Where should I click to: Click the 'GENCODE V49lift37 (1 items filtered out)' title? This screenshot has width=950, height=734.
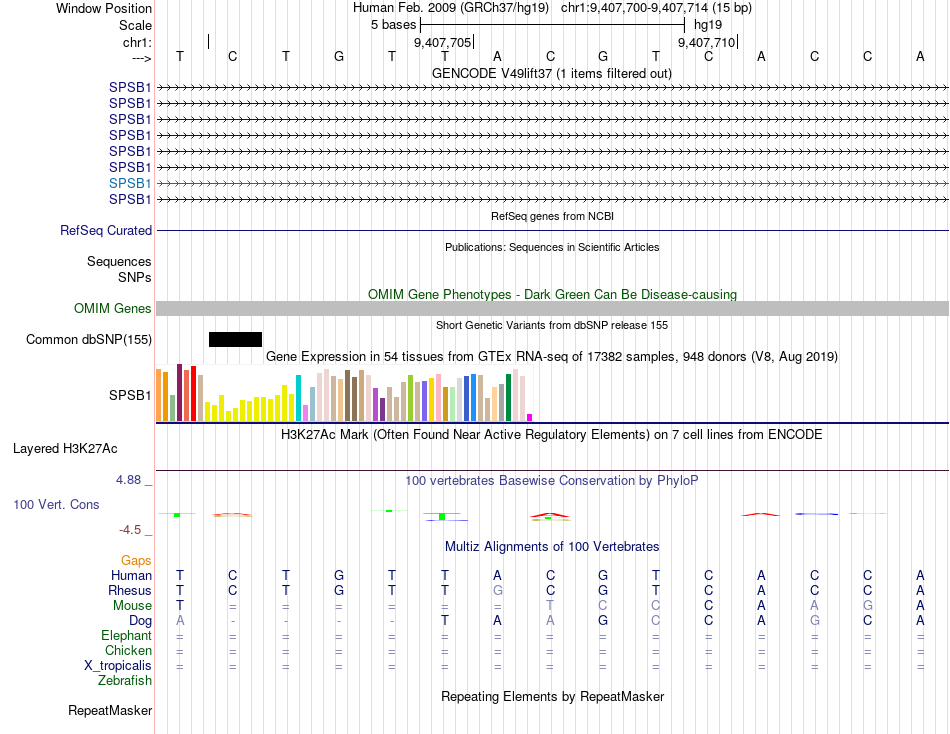(x=552, y=73)
